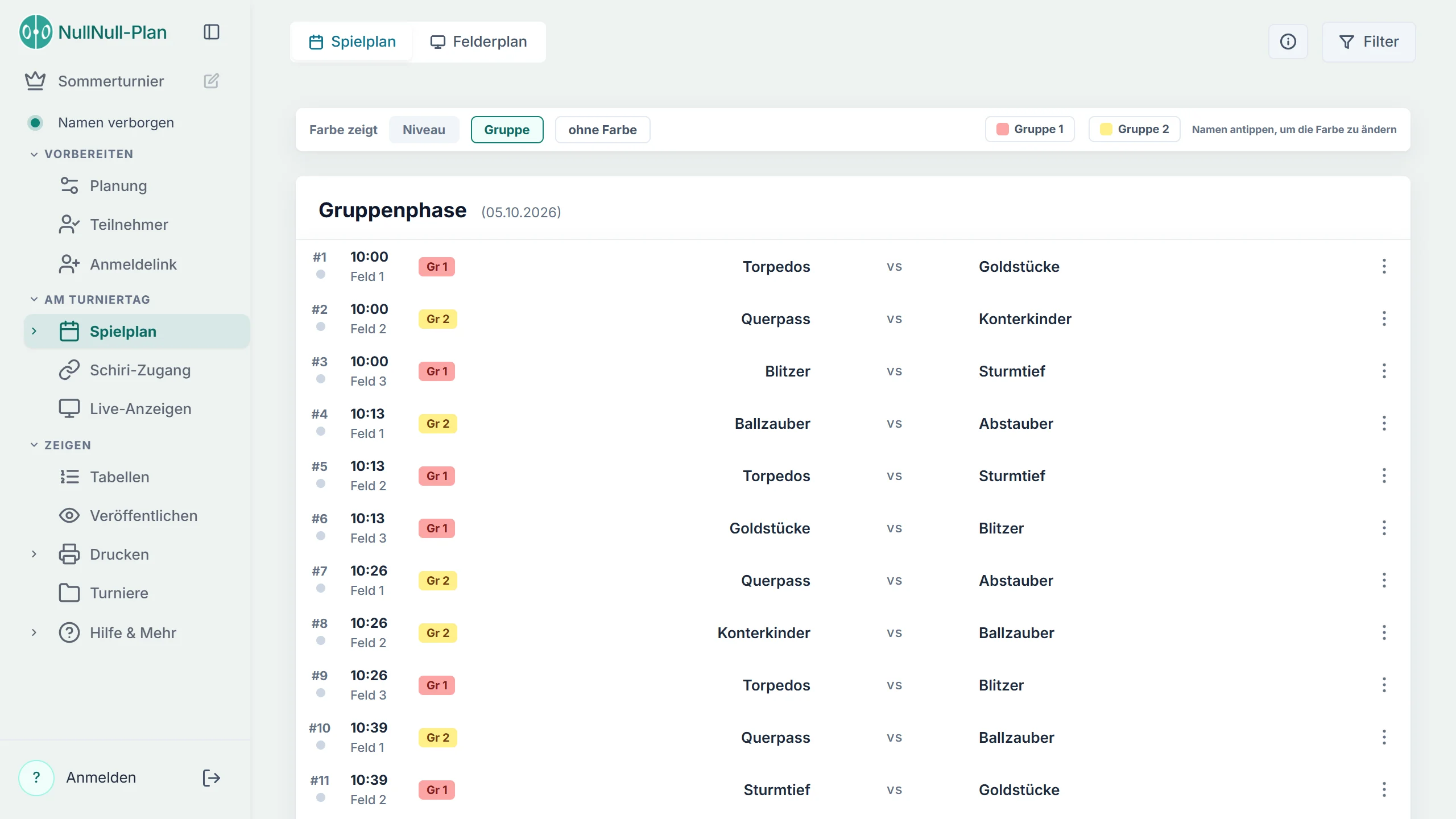This screenshot has width=1456, height=819.
Task: Select ohne Farbe as the color mode
Action: (602, 130)
